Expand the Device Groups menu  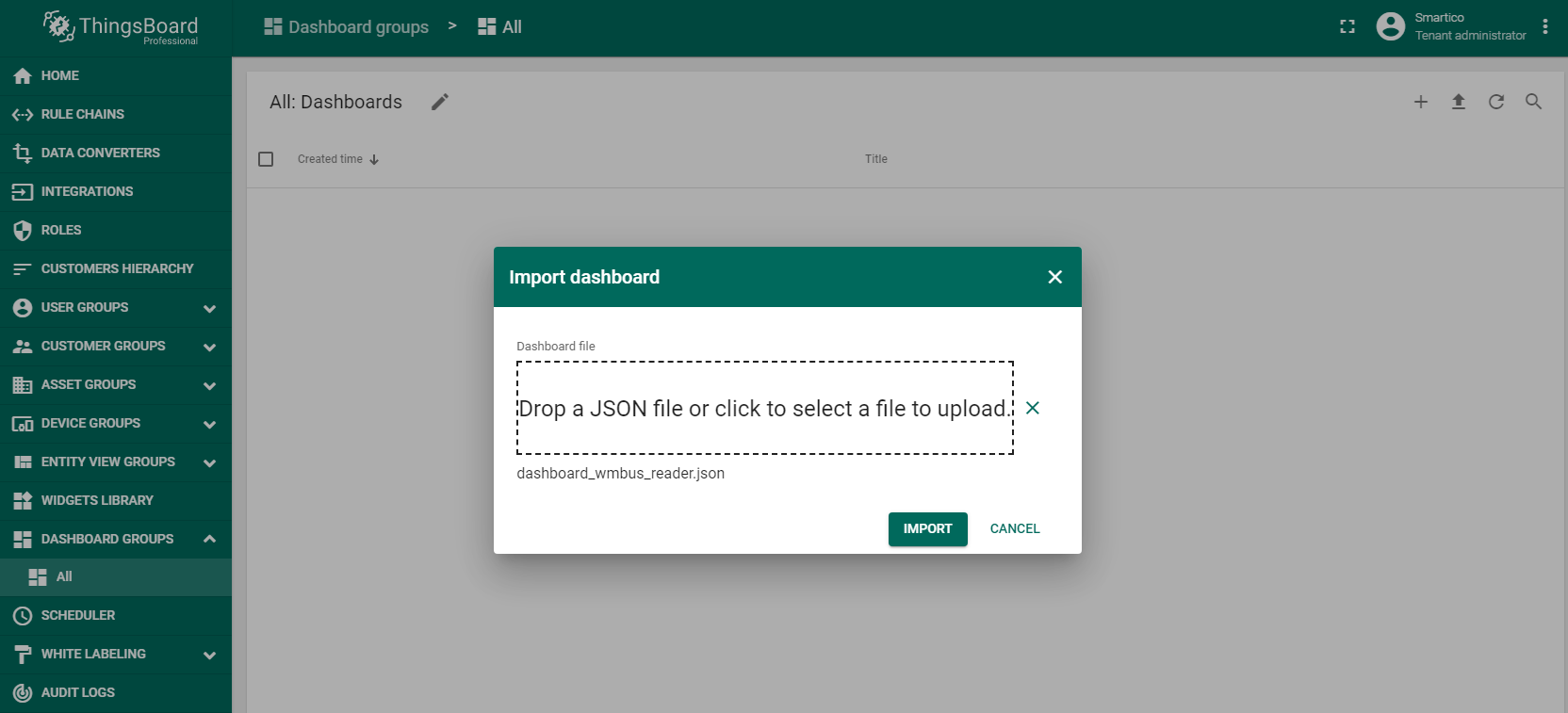click(x=209, y=424)
